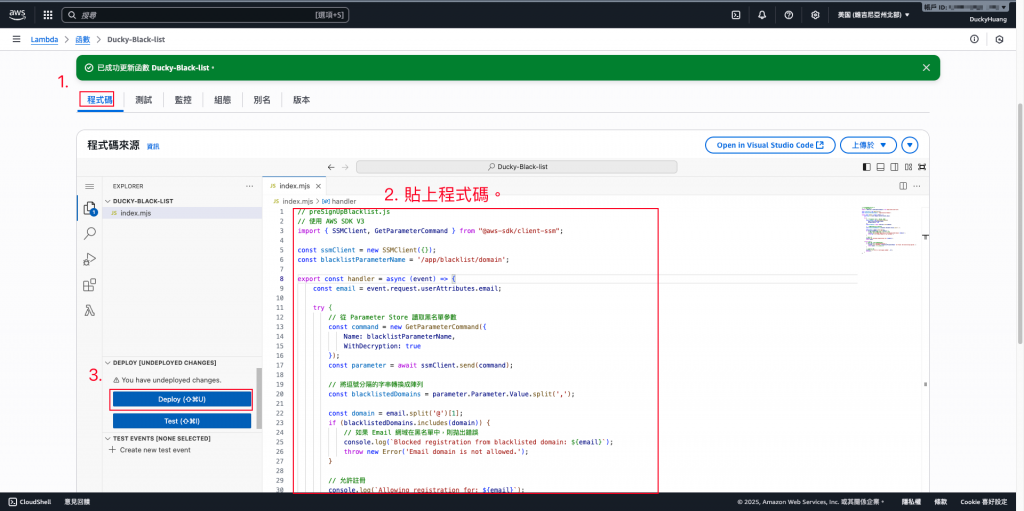
Task: Open the AWS home logo
Action: pos(17,14)
